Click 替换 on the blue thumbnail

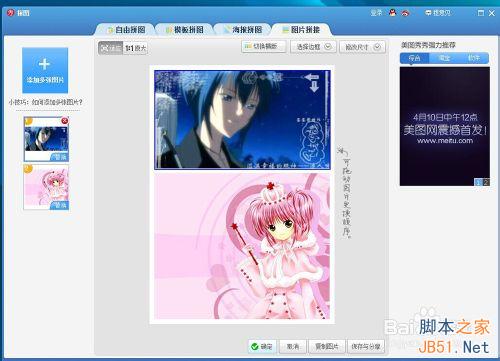59,157
